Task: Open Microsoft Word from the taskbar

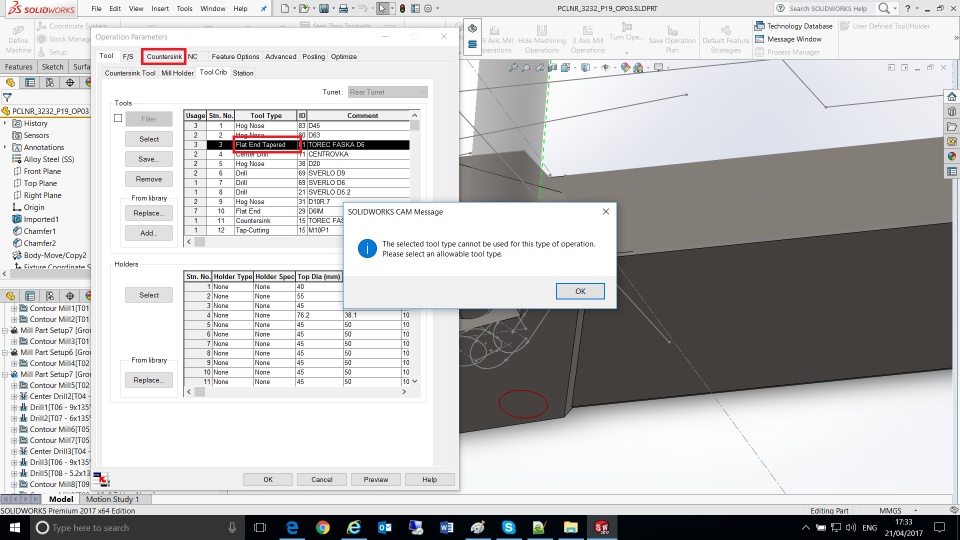Action: click(x=446, y=527)
